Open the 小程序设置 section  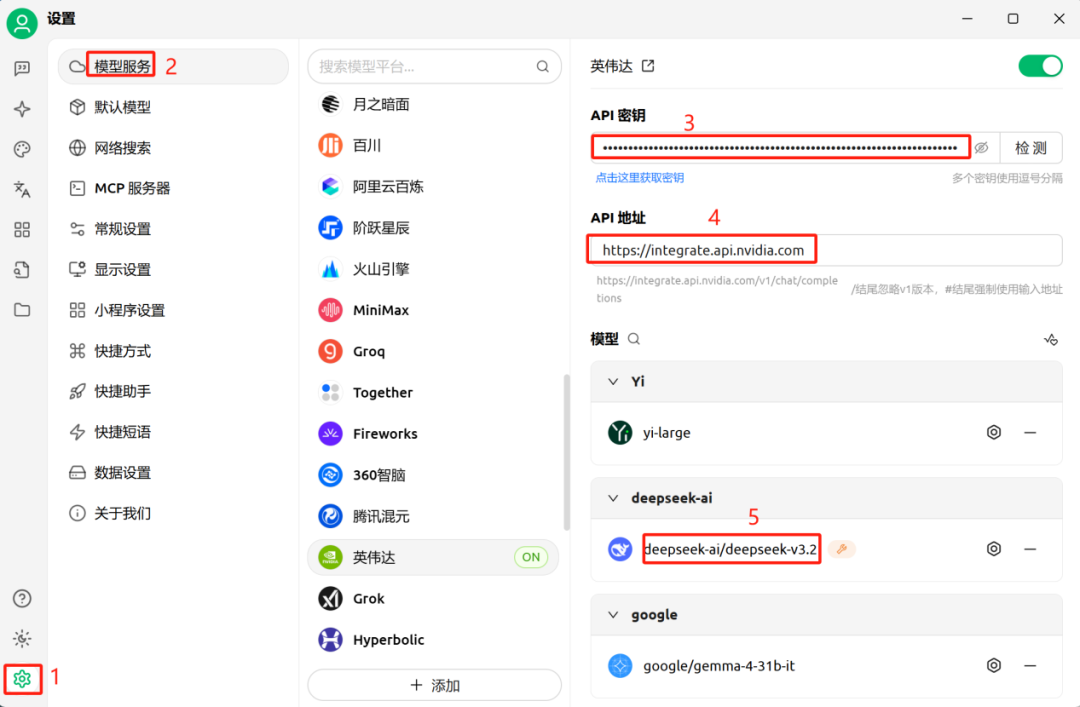tap(174, 310)
